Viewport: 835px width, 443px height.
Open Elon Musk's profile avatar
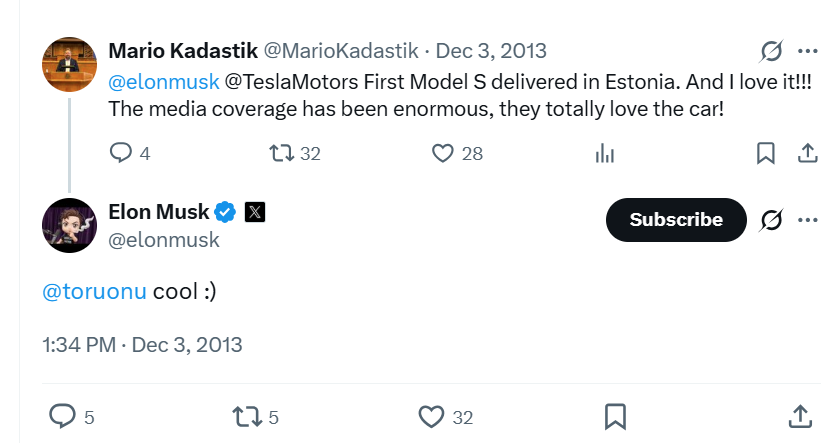69,225
